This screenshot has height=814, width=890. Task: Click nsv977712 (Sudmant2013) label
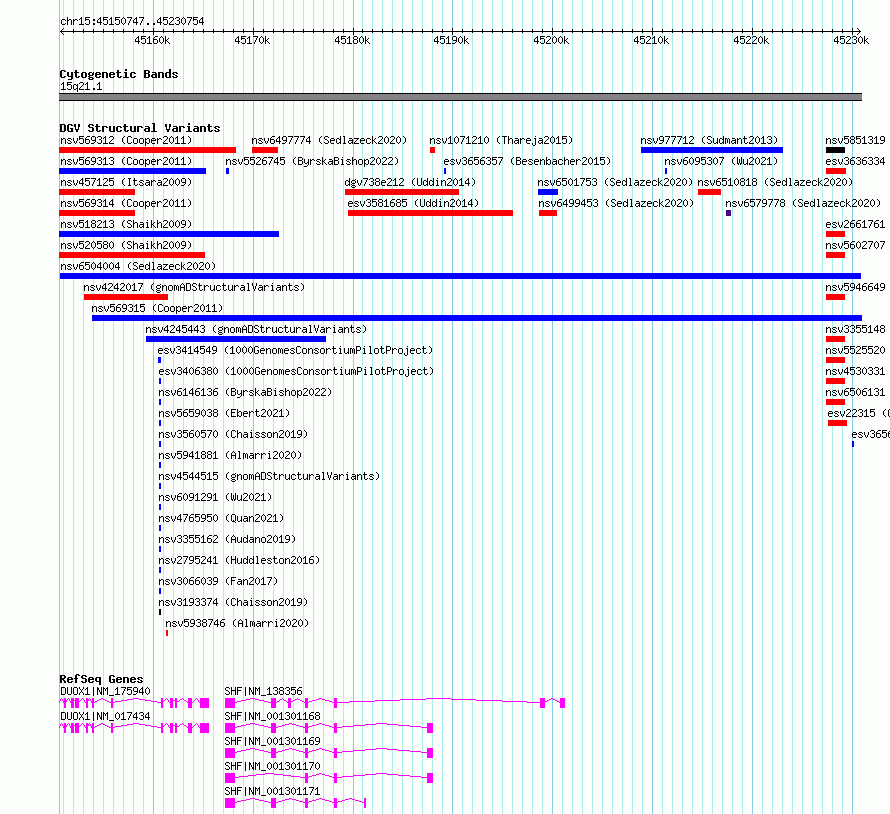coord(710,140)
